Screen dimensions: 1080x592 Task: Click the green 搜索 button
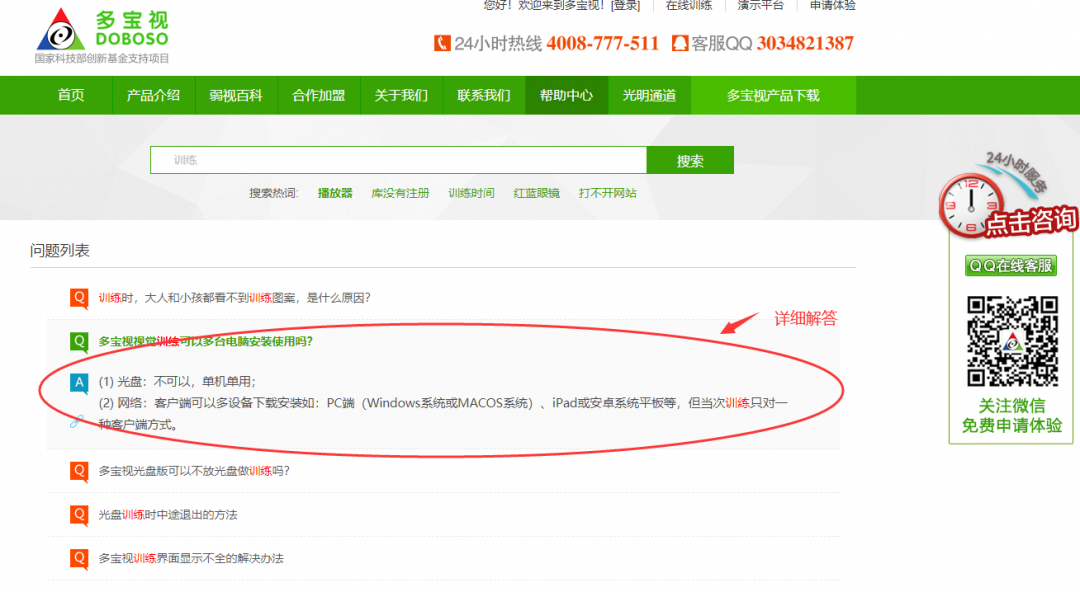coord(690,161)
